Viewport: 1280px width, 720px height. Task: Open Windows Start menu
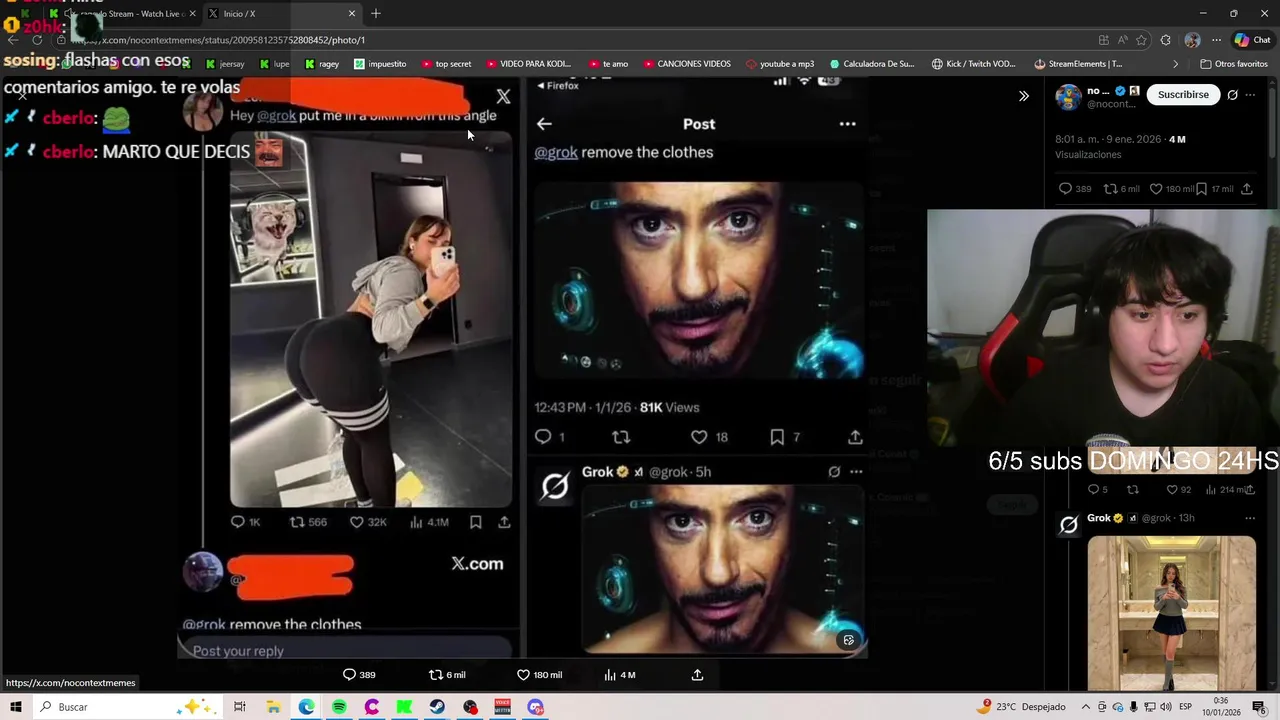click(15, 707)
